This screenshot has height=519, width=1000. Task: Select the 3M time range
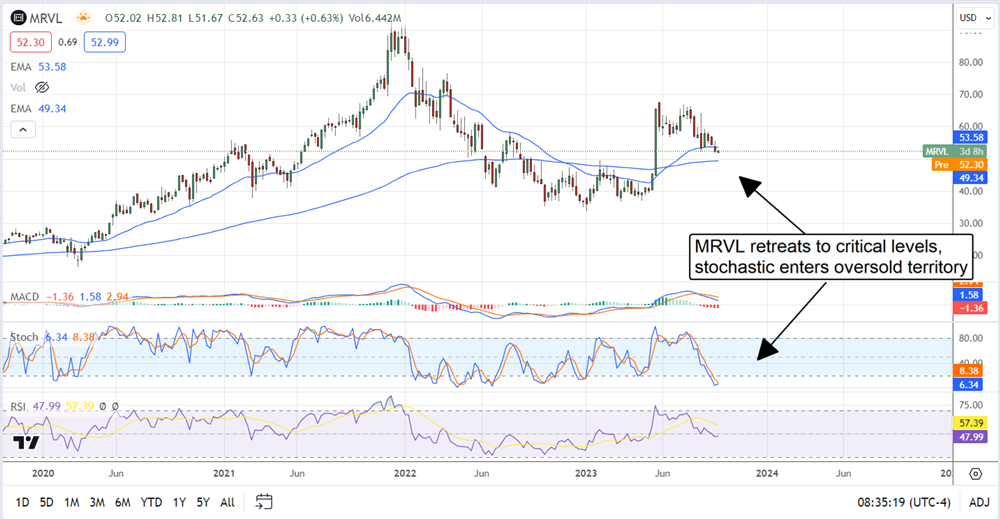pos(97,502)
